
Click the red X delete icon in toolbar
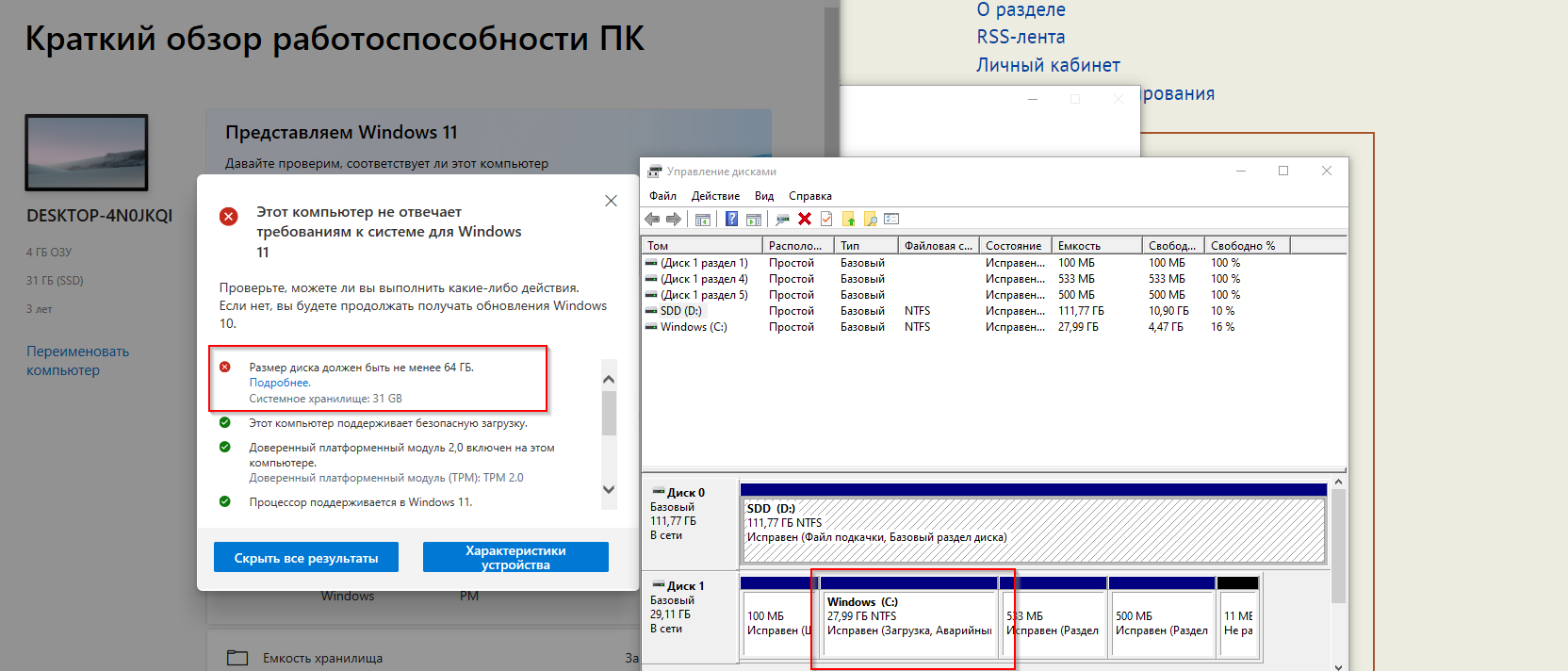[805, 220]
